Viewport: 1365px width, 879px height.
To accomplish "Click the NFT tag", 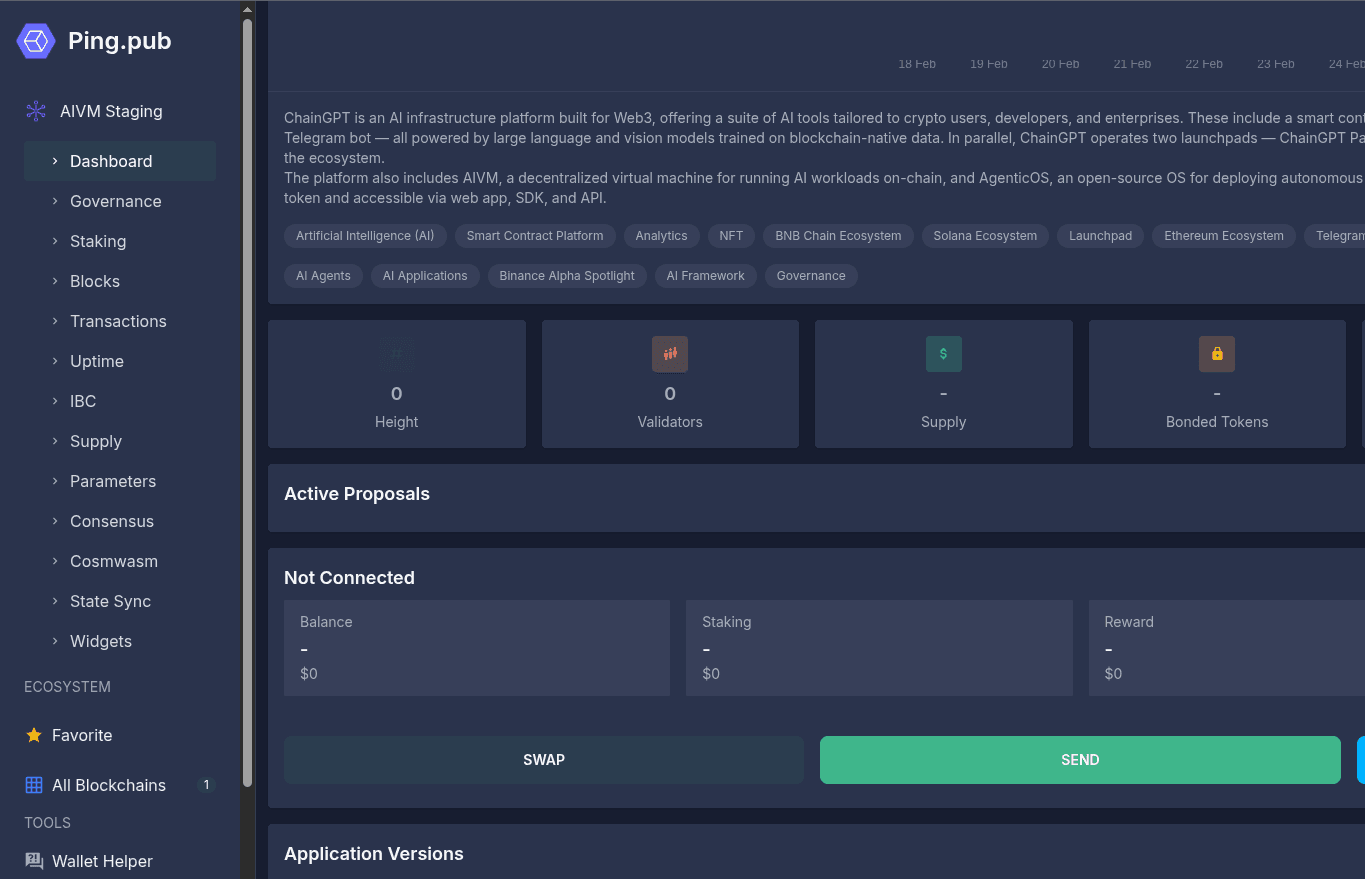I will [731, 236].
